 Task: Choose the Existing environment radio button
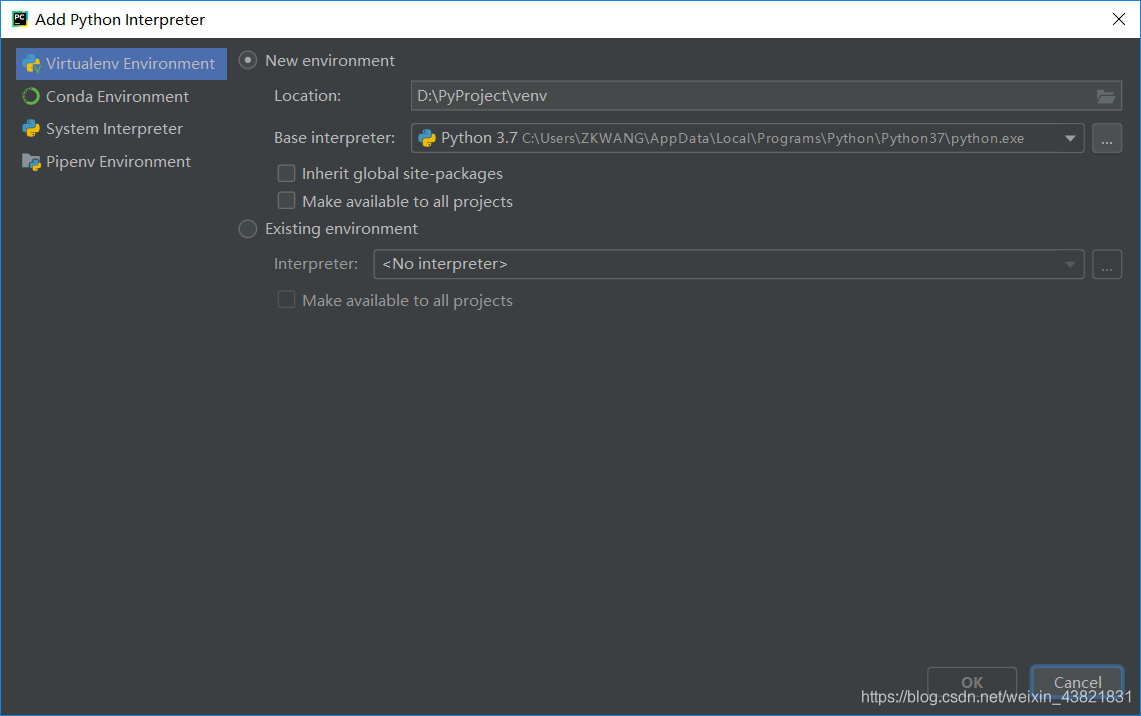coord(248,229)
